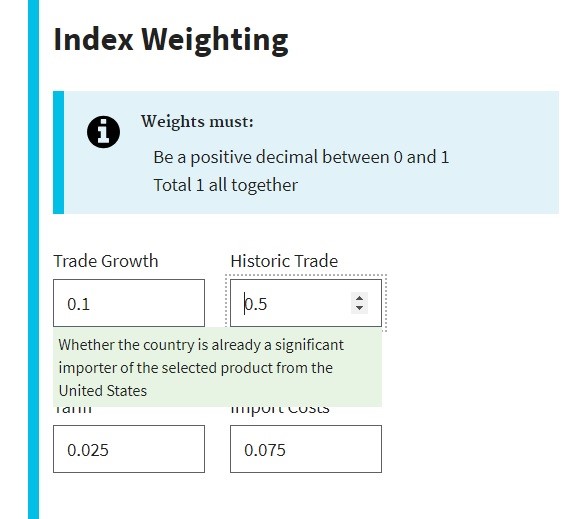Click the black info circle icon
The image size is (571, 519).
click(103, 132)
